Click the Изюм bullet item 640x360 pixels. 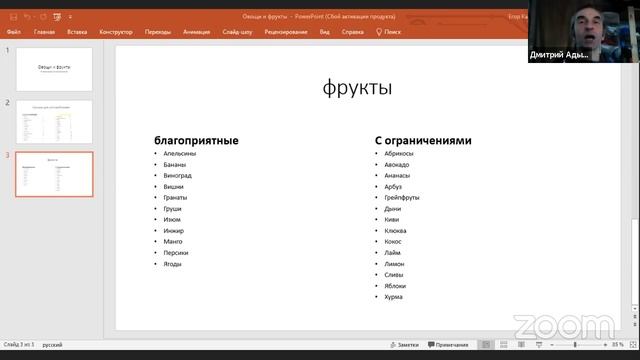tap(172, 220)
